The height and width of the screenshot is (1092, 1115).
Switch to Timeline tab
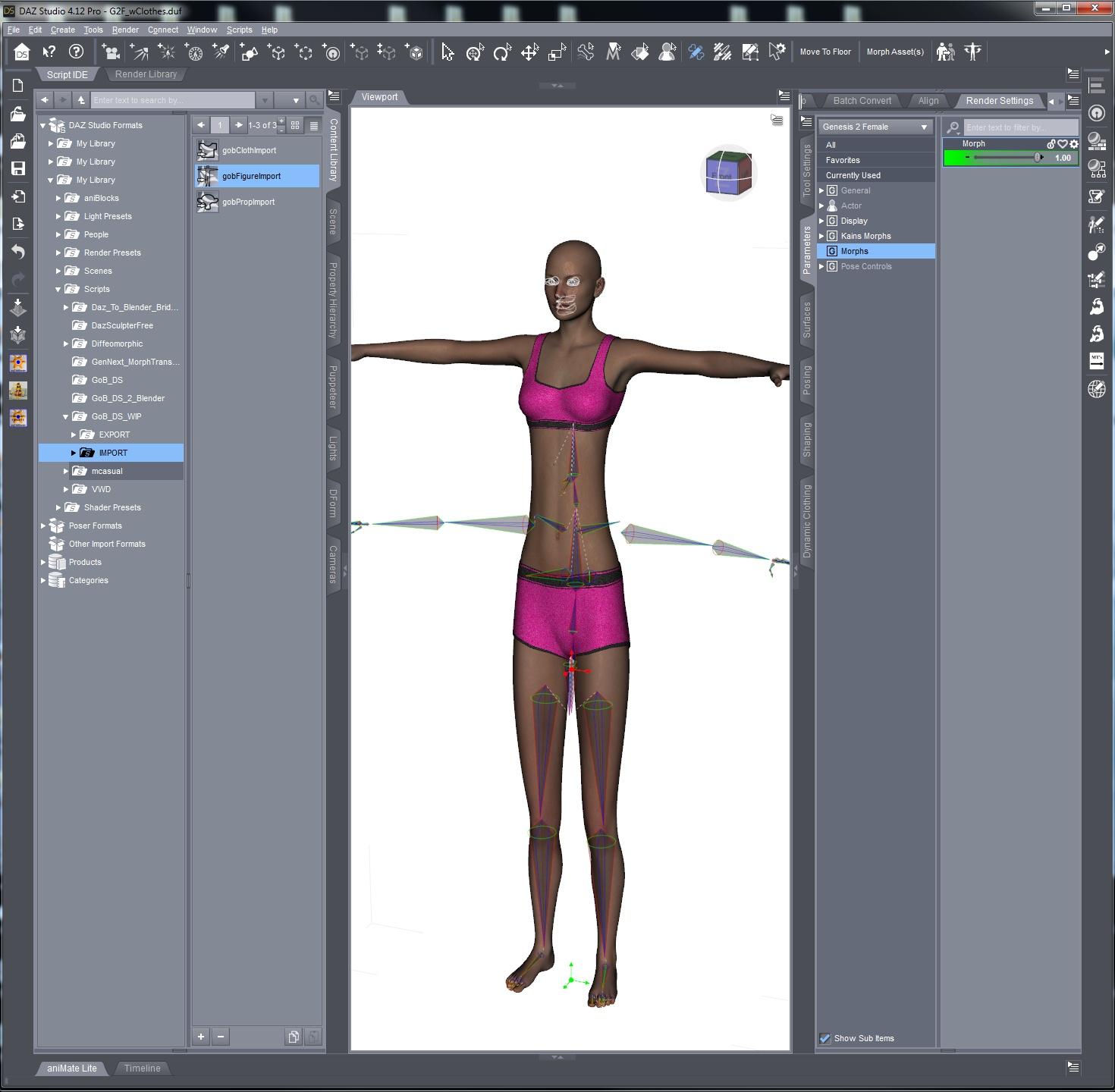click(x=142, y=1068)
